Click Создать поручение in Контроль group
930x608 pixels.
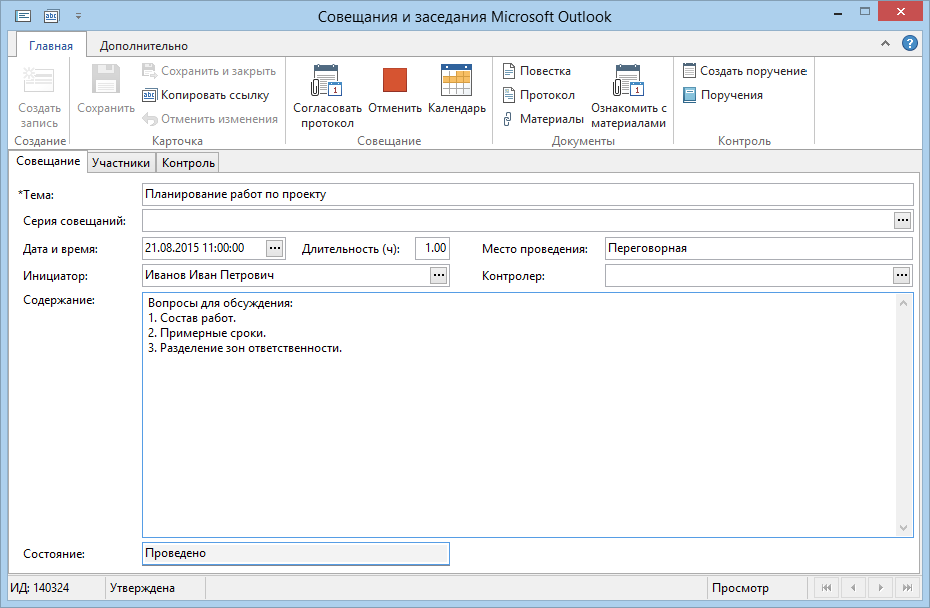(744, 71)
